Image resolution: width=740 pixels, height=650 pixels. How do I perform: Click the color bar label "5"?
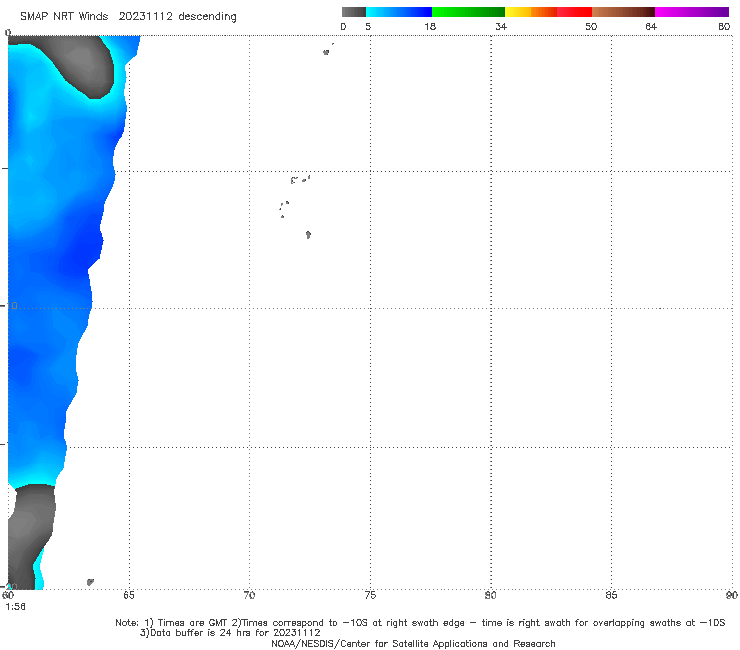click(x=368, y=27)
